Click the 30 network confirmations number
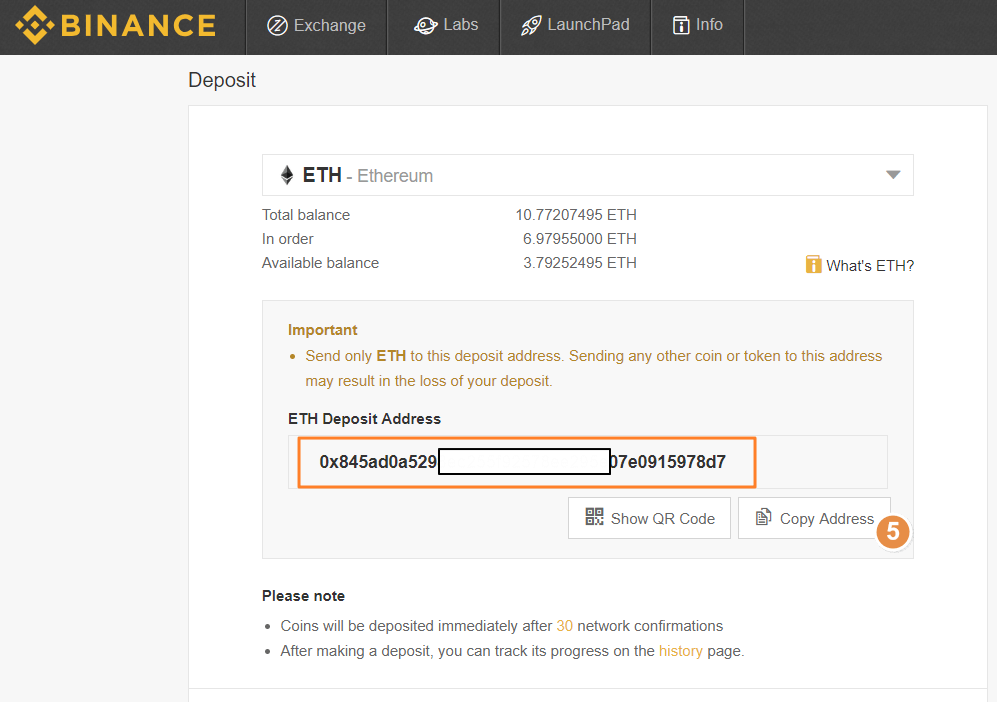The width and height of the screenshot is (997, 702). [565, 626]
